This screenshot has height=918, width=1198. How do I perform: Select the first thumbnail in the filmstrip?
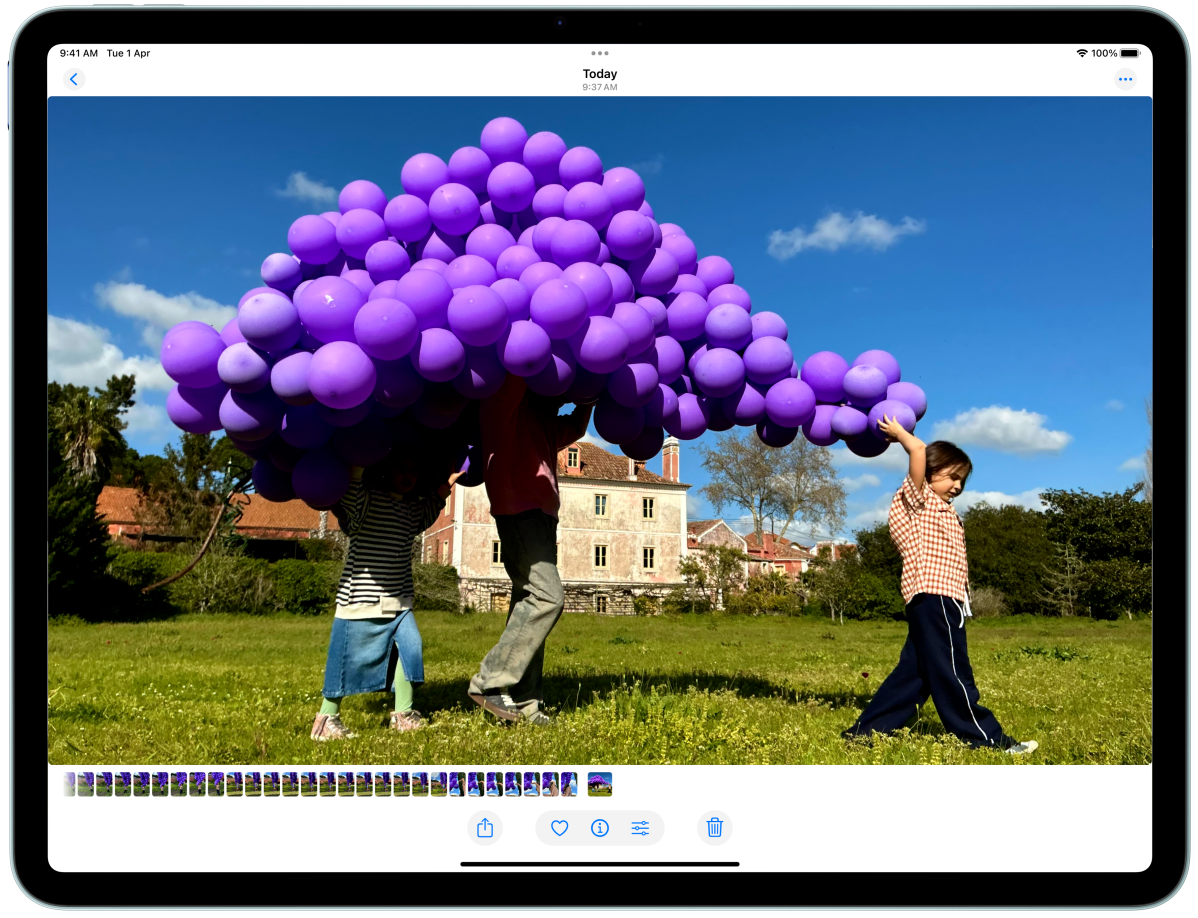click(x=69, y=784)
